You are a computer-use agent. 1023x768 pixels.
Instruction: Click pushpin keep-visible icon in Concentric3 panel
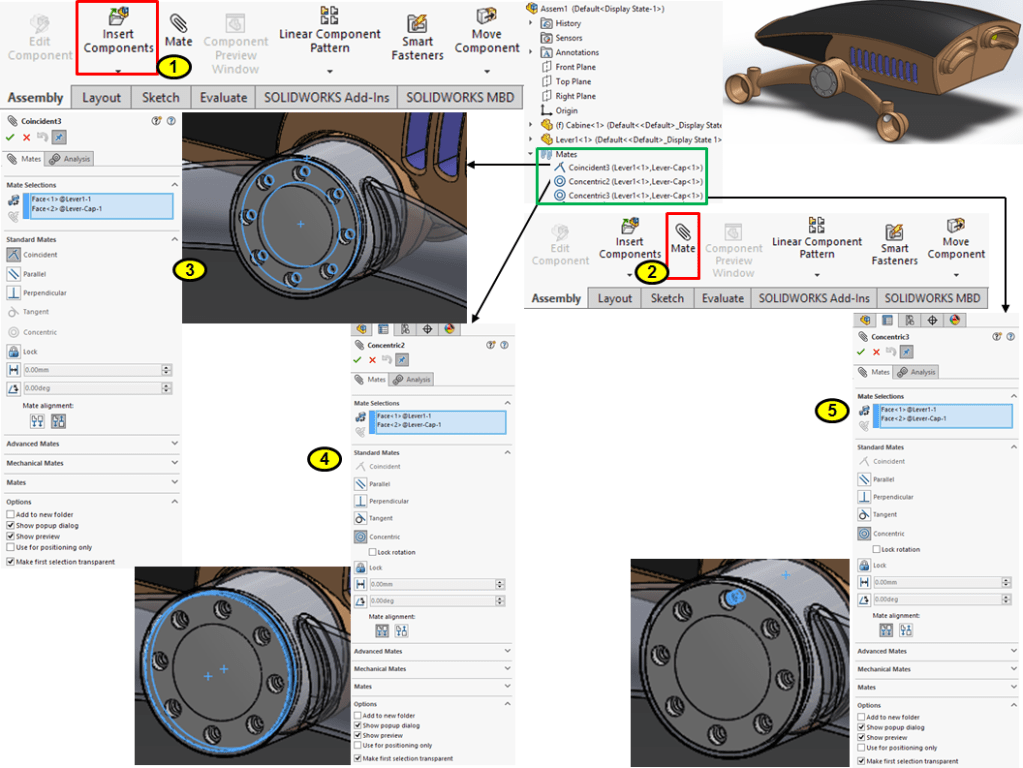904,352
